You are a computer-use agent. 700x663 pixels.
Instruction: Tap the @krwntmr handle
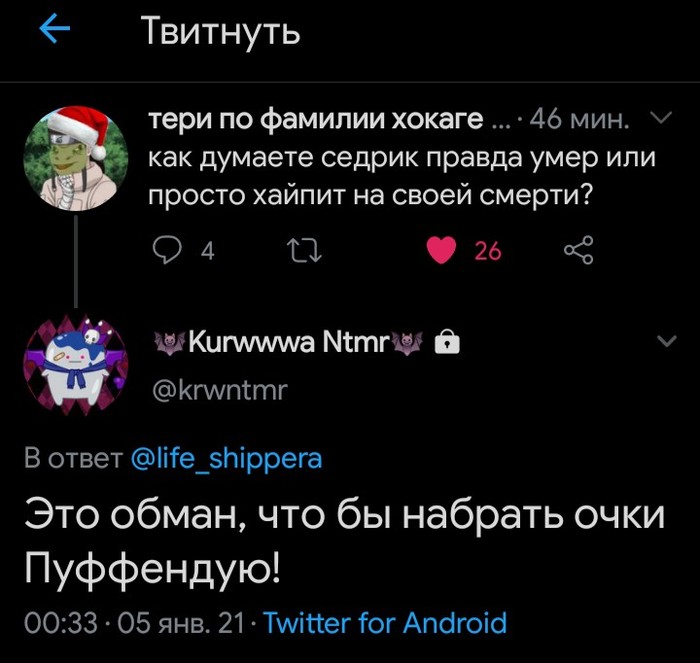coord(220,390)
